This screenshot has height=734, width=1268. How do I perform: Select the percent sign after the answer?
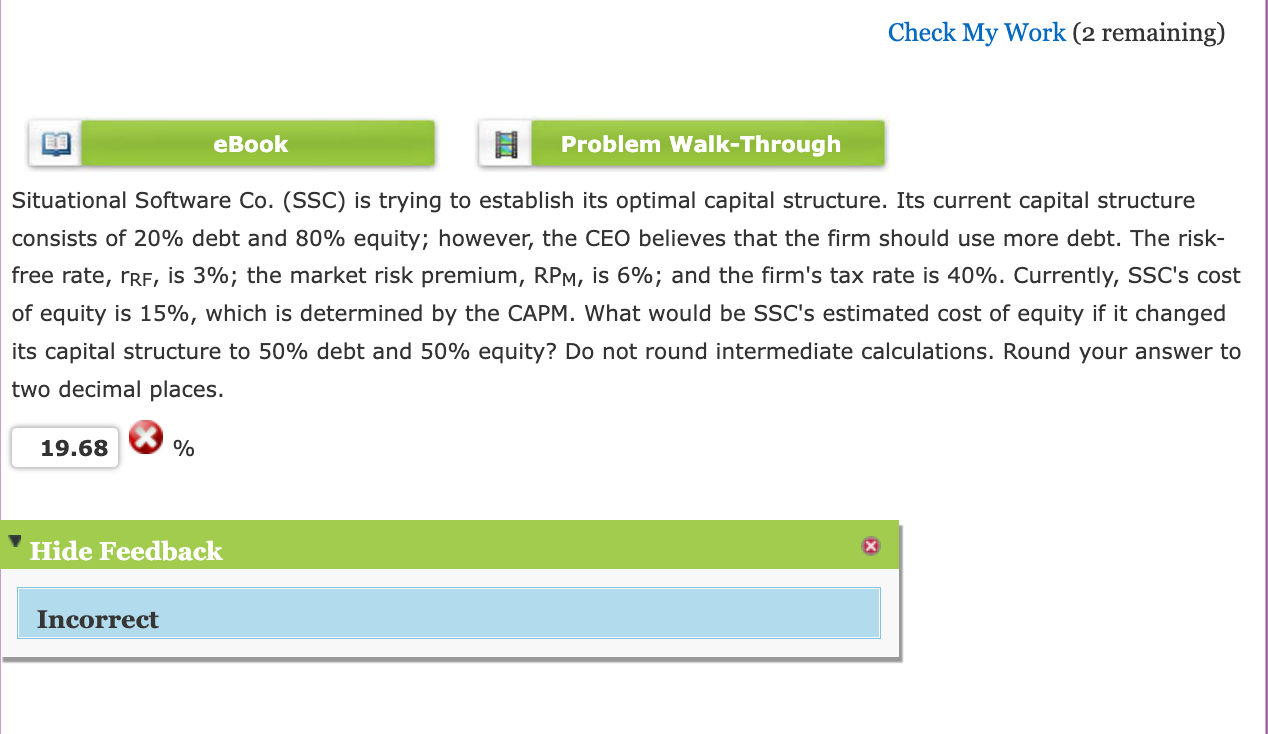click(x=183, y=450)
